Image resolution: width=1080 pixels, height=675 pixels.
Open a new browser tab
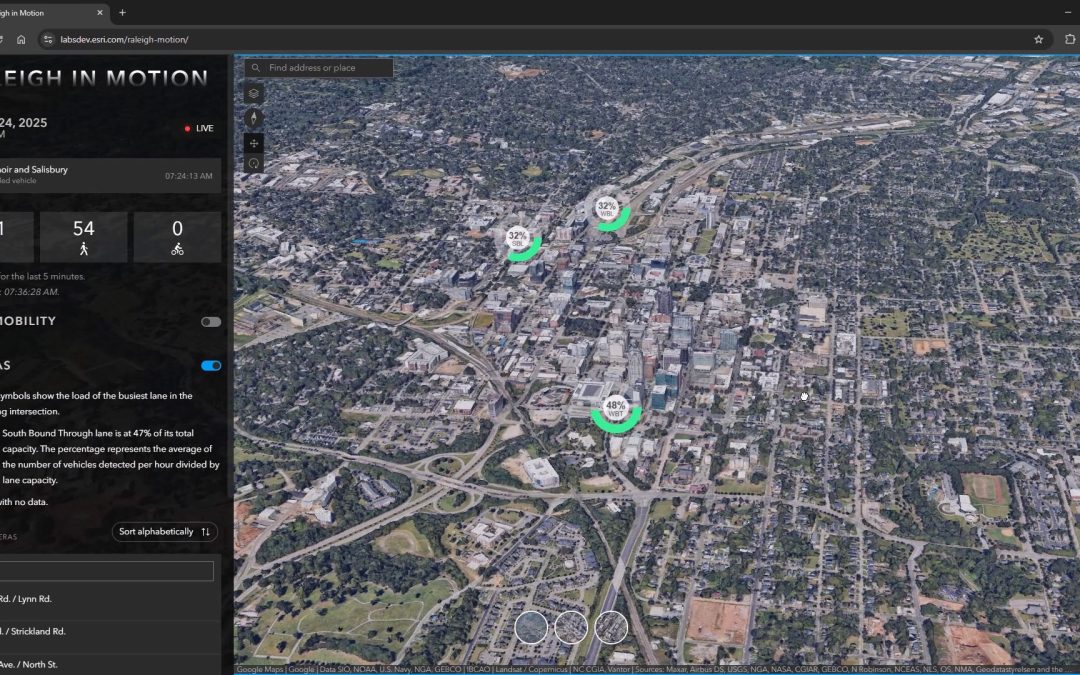click(x=121, y=12)
